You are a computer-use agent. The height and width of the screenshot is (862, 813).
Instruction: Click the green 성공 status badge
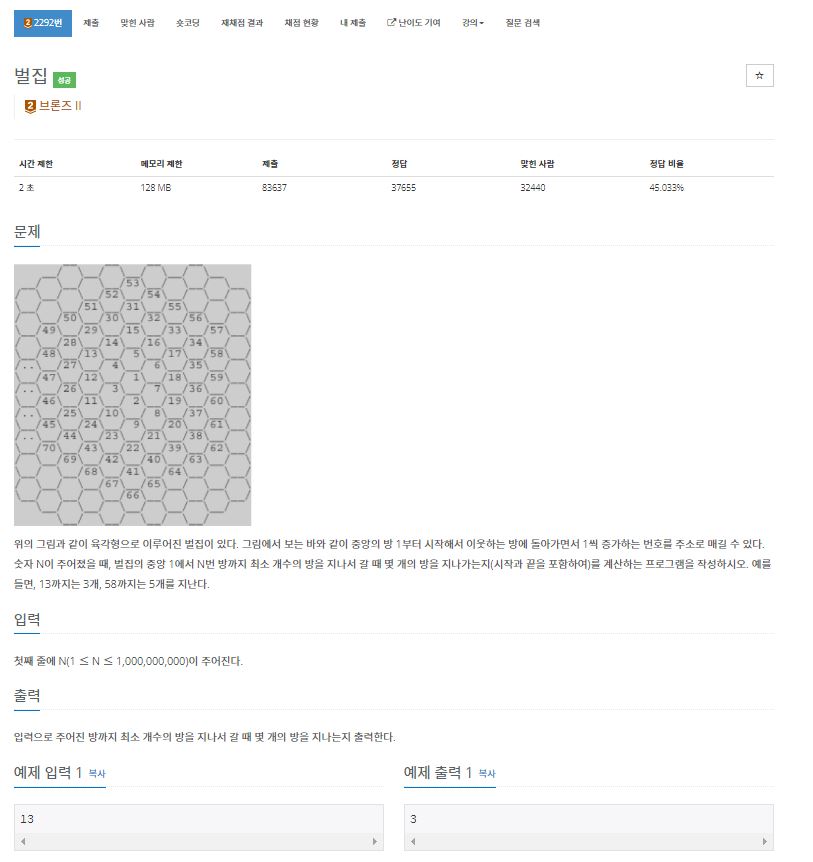[x=64, y=80]
